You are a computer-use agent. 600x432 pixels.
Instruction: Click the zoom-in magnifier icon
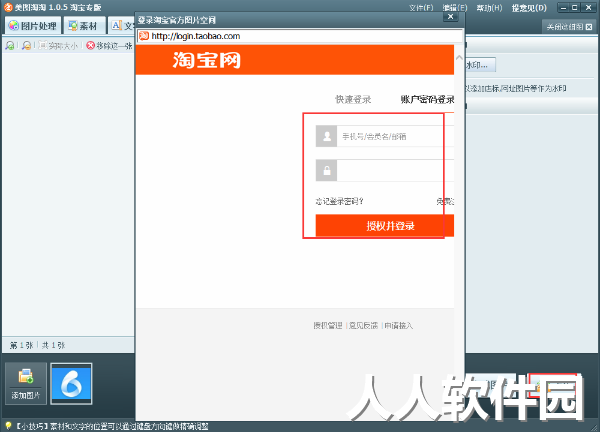click(x=10, y=46)
